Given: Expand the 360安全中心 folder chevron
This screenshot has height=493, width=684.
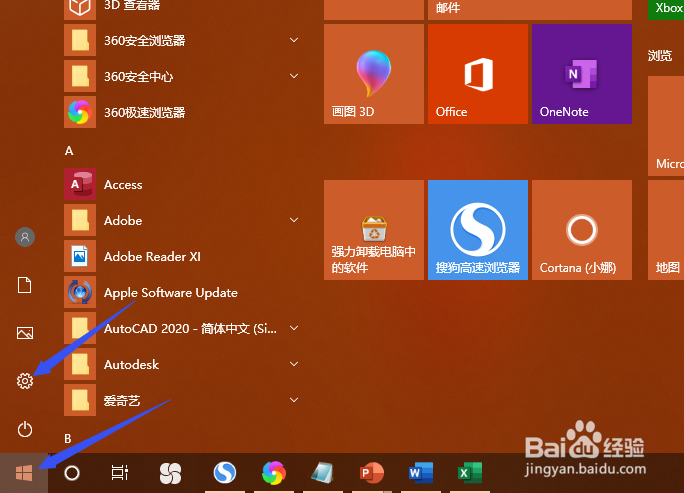Looking at the screenshot, I should pos(294,76).
